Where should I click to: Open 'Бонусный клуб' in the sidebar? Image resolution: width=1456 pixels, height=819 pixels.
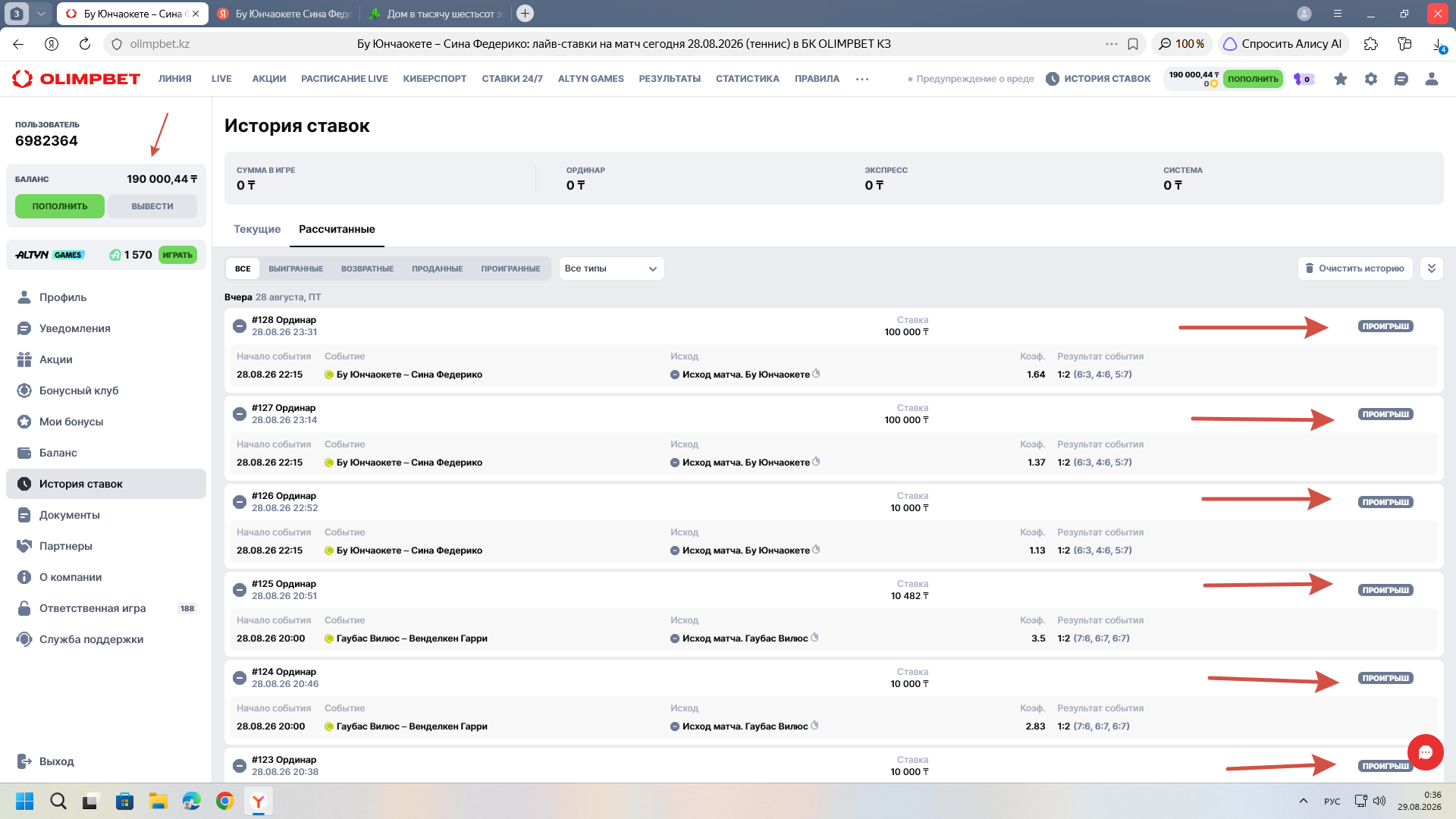tap(106, 391)
